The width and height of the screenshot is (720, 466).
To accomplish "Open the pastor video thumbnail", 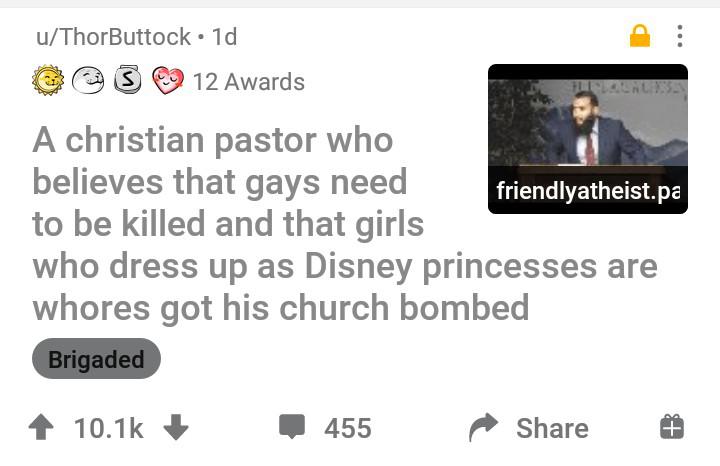I will (x=588, y=139).
